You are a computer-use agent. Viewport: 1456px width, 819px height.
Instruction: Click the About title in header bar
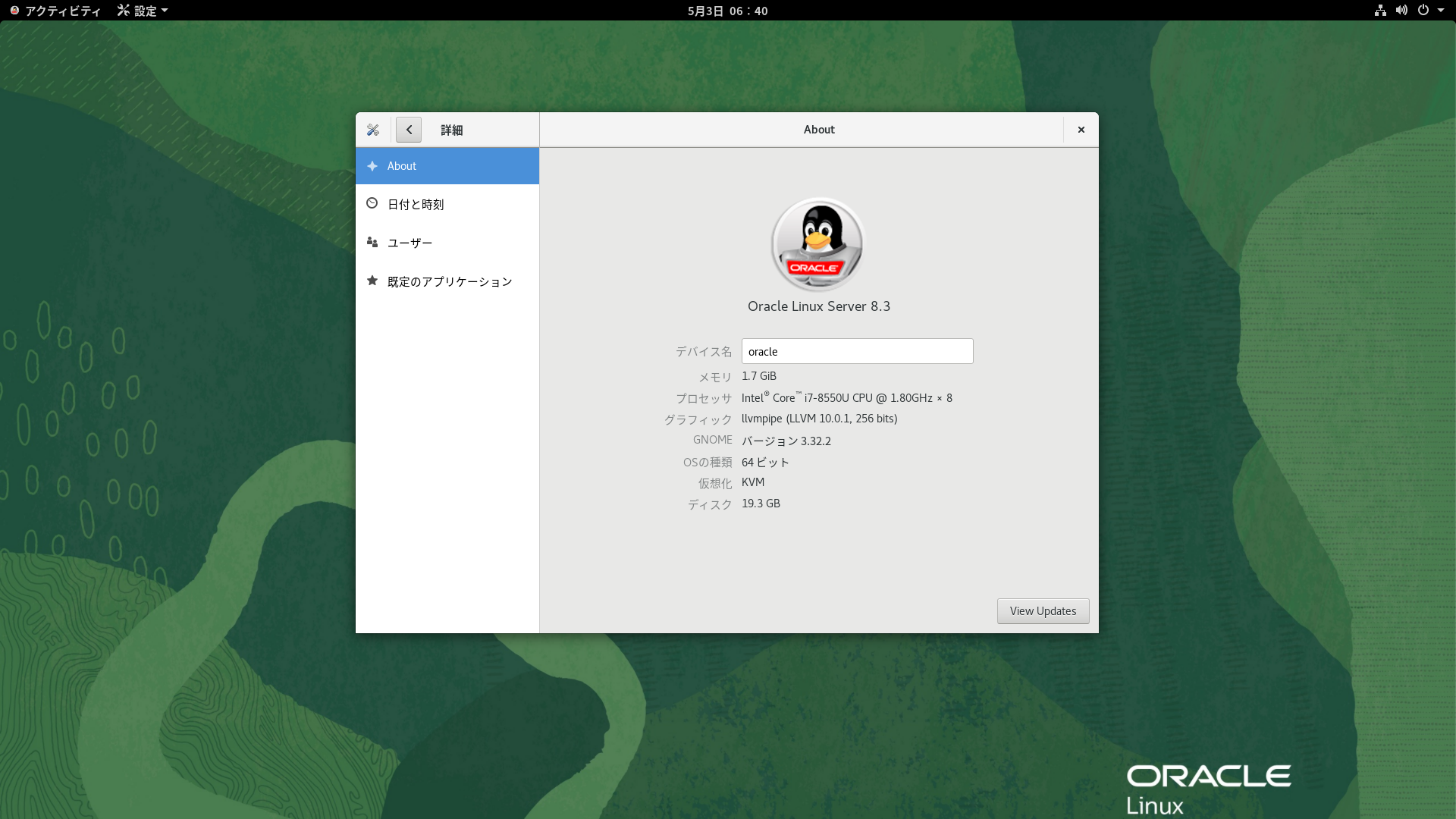click(x=819, y=130)
